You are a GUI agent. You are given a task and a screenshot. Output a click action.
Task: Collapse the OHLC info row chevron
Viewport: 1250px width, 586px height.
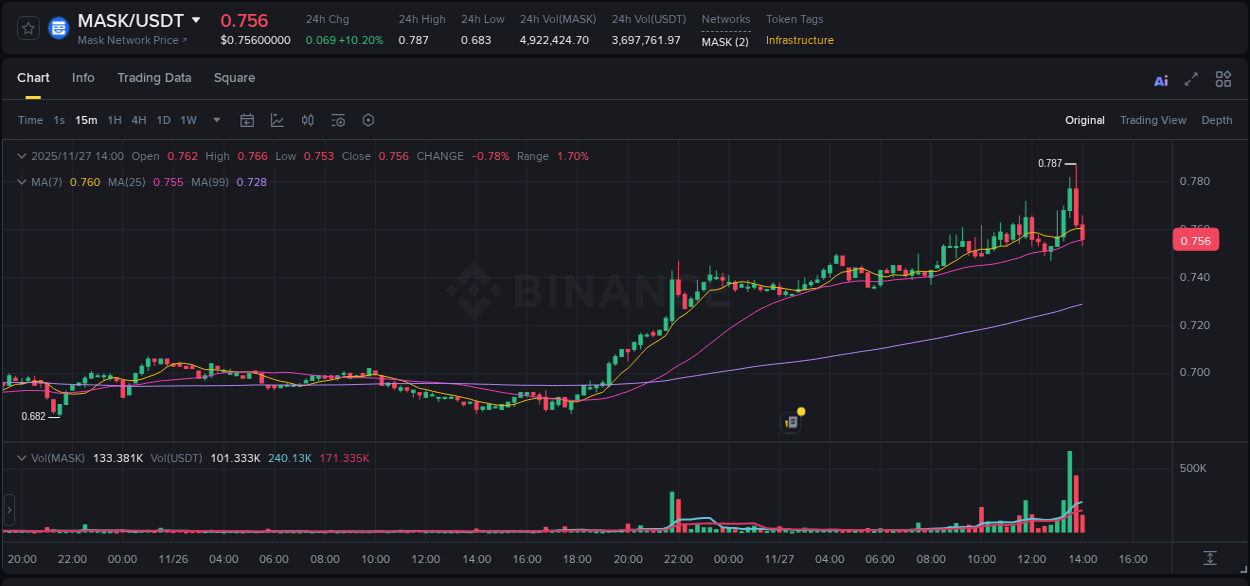(21, 156)
